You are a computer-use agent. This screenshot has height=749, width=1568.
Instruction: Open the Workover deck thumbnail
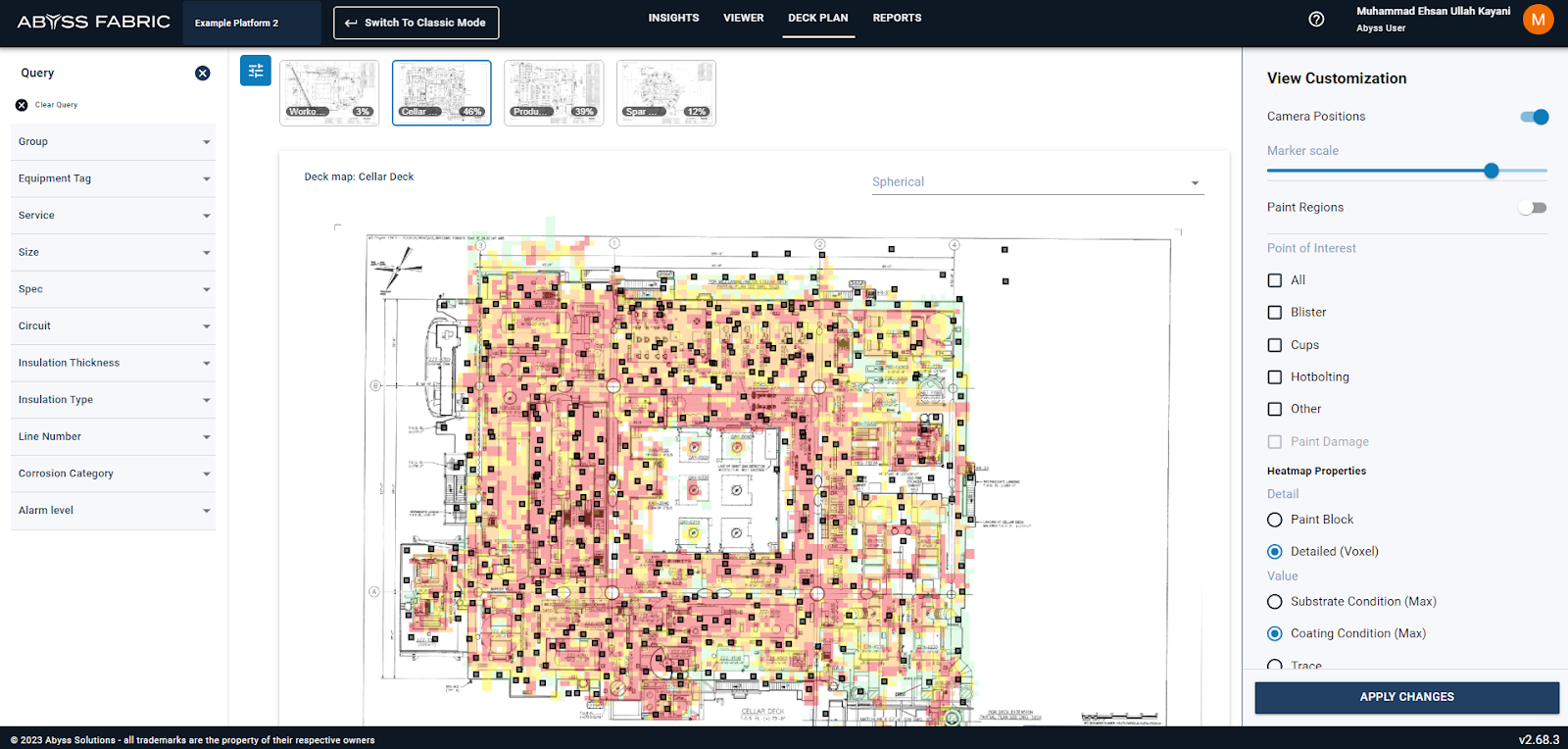pos(329,93)
